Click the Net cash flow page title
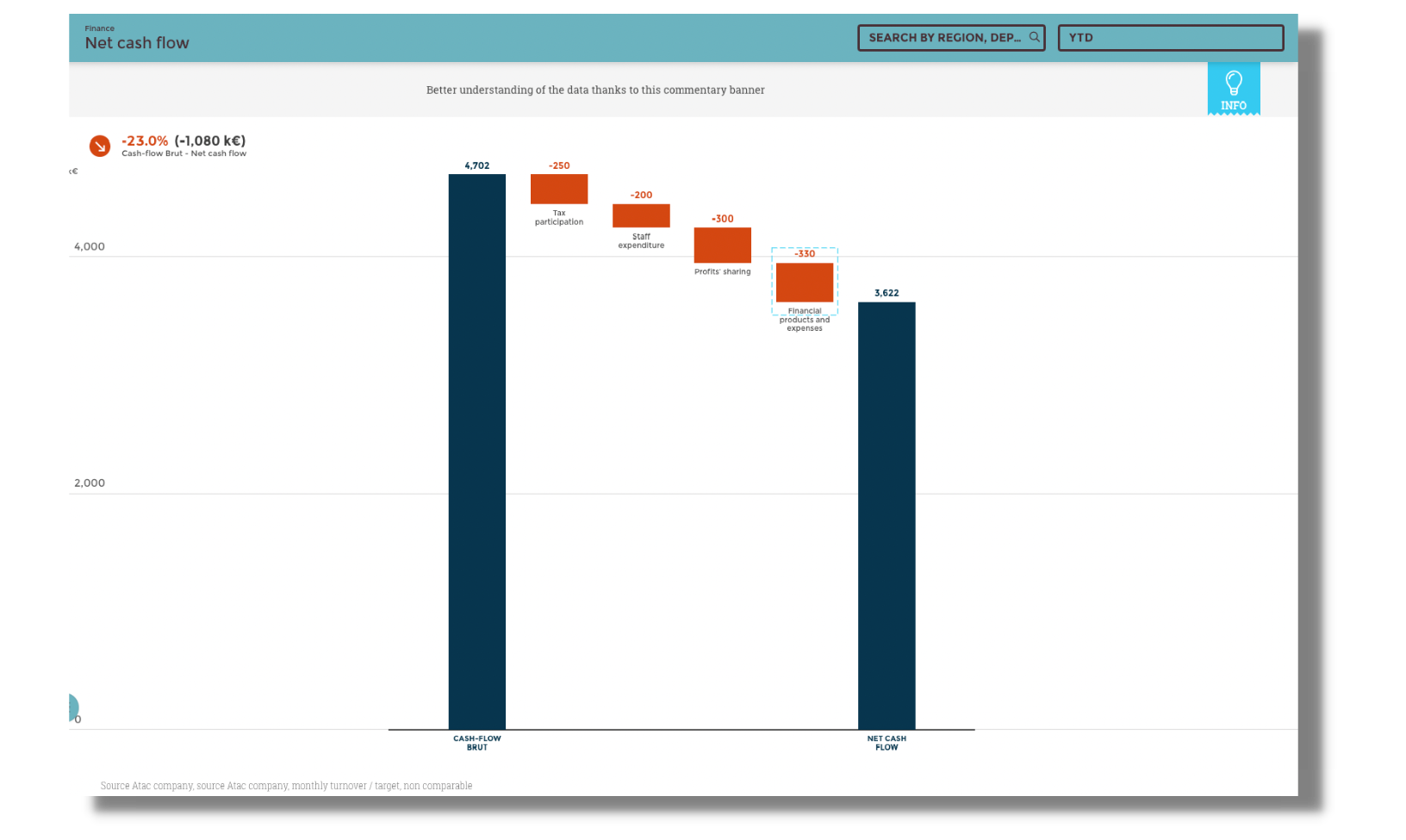Viewport: 1406px width, 840px height. point(137,43)
